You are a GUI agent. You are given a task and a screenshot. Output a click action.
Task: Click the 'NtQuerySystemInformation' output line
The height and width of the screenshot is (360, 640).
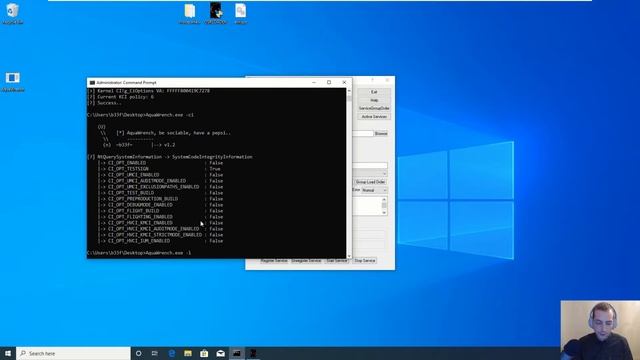click(x=170, y=157)
